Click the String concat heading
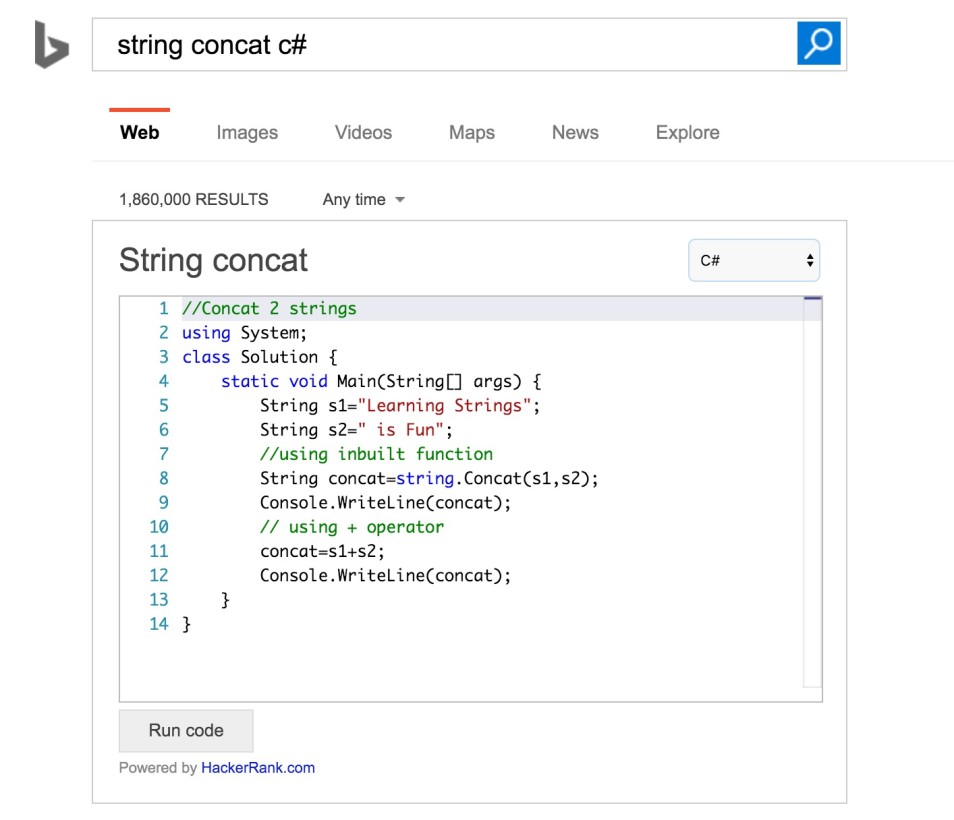Image resolution: width=954 pixels, height=820 pixels. [x=213, y=260]
